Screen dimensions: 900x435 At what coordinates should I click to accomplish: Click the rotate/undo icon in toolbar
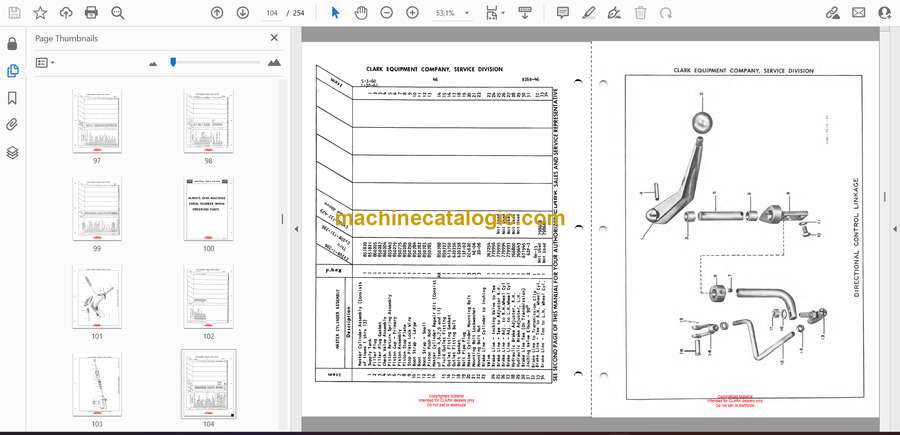tap(666, 13)
